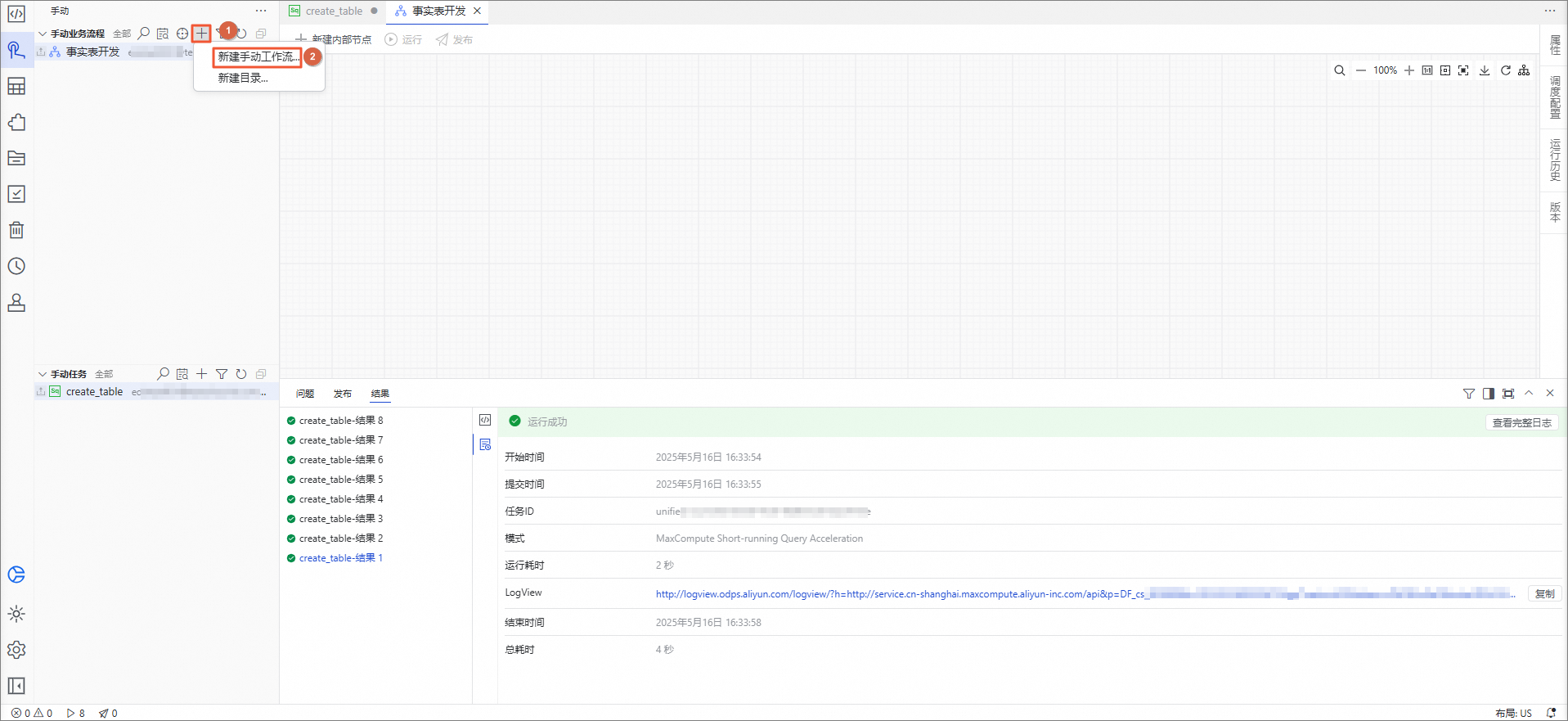Open the LogView URL link

click(x=1085, y=594)
